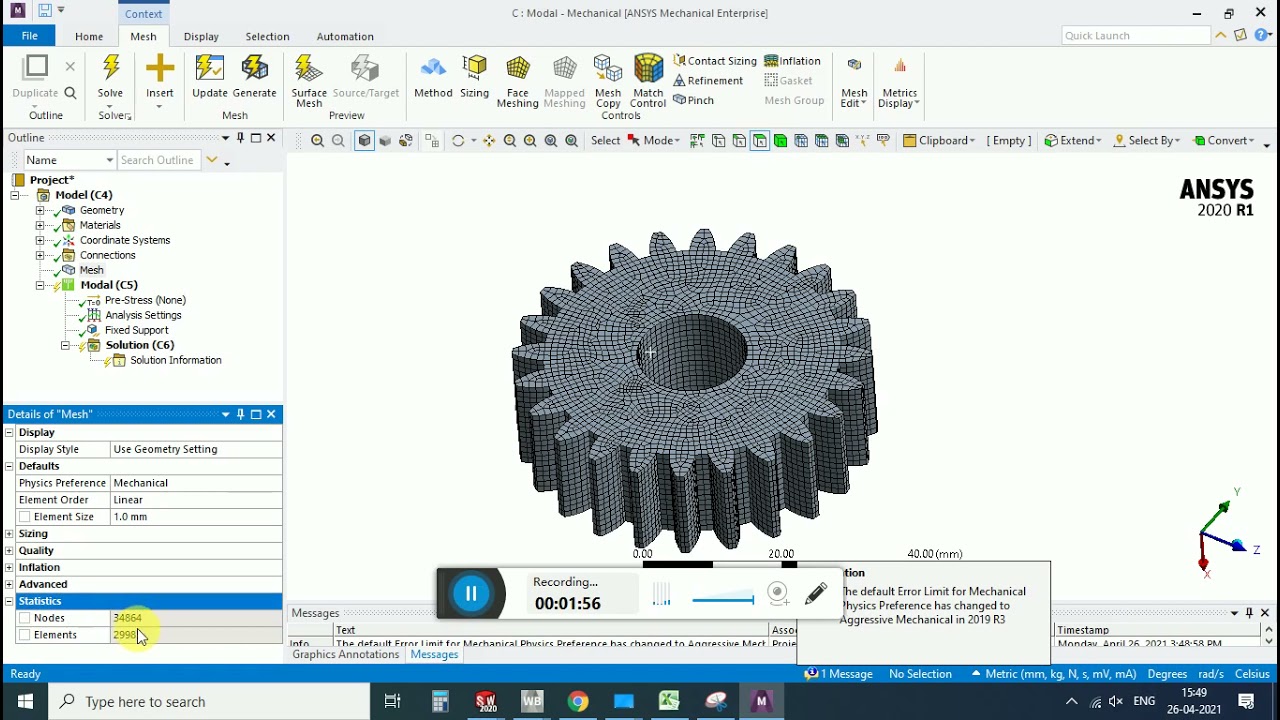Insert a Pinch control
Screen dimensions: 1280x720
click(694, 100)
